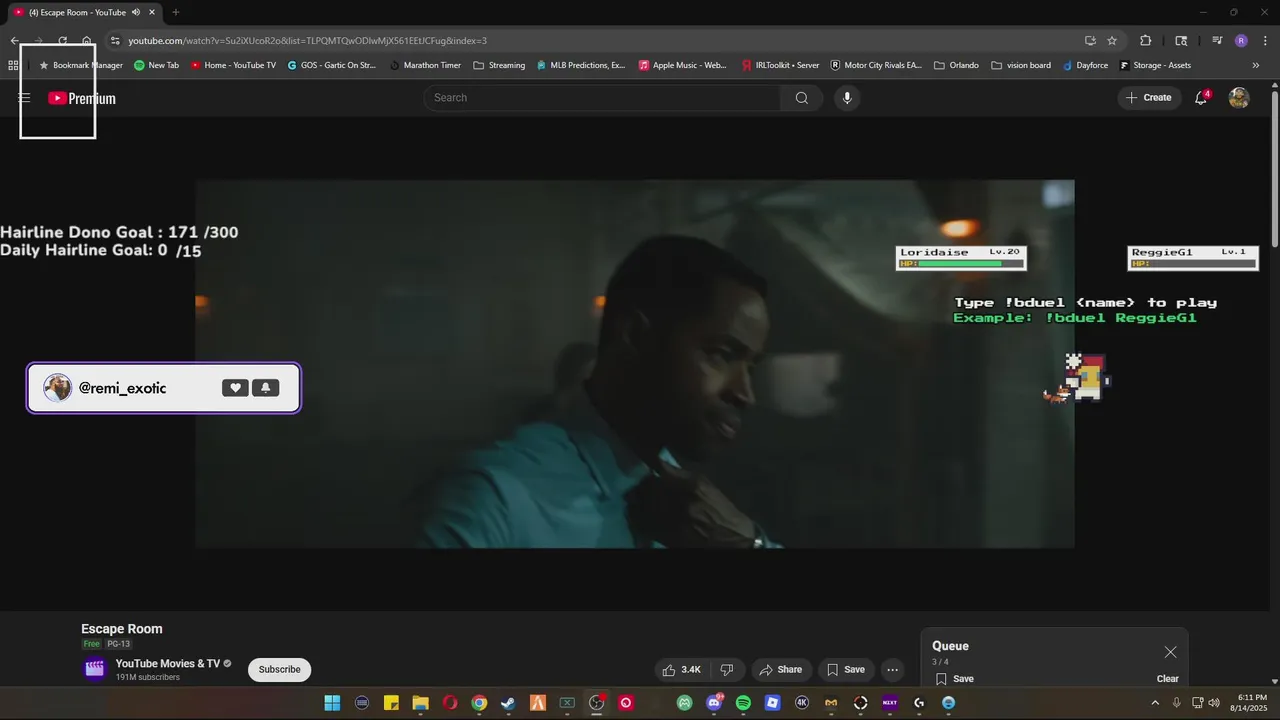The width and height of the screenshot is (1280, 720).
Task: Dislike the video with thumbs down
Action: coord(727,670)
